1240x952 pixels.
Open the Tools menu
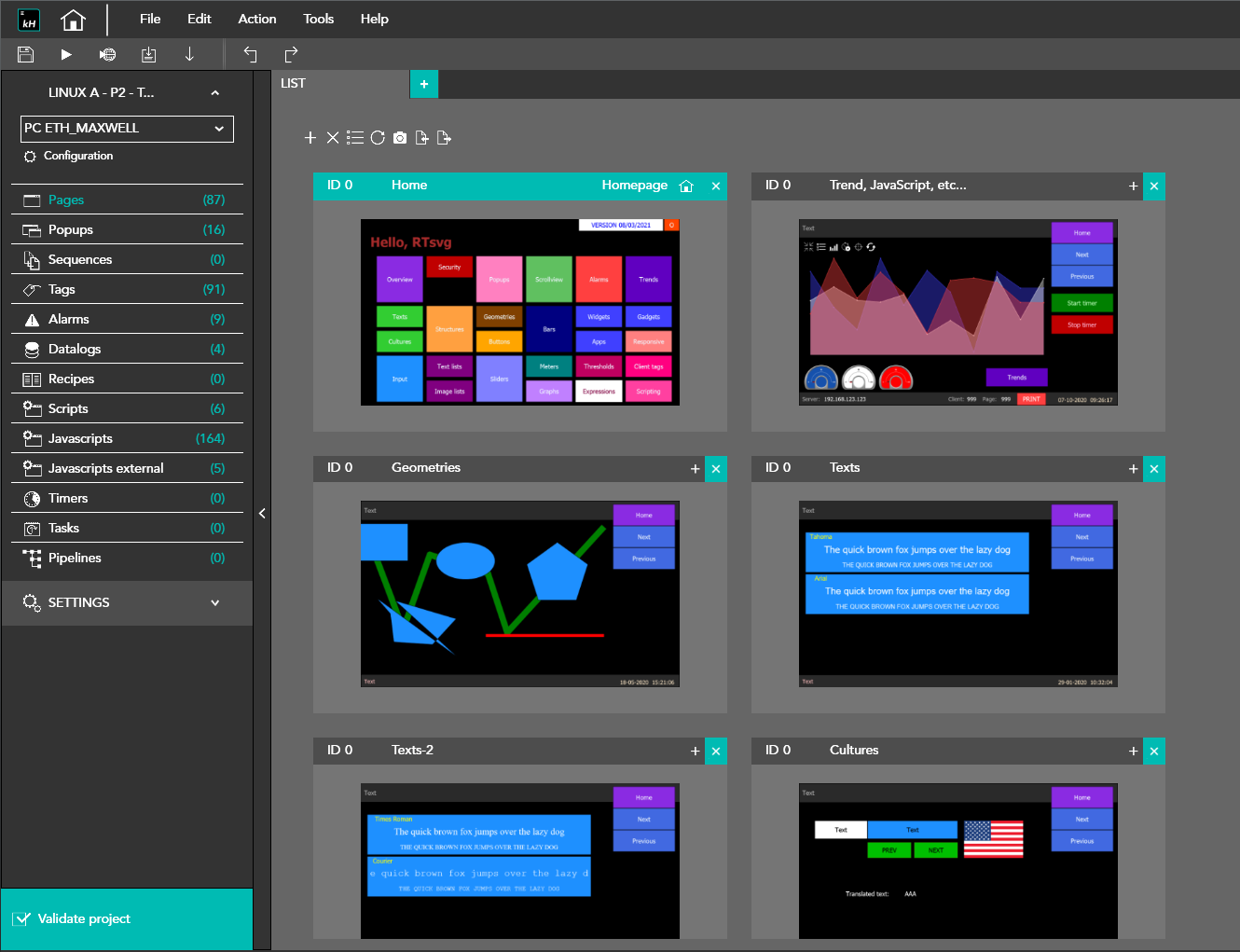click(x=318, y=19)
